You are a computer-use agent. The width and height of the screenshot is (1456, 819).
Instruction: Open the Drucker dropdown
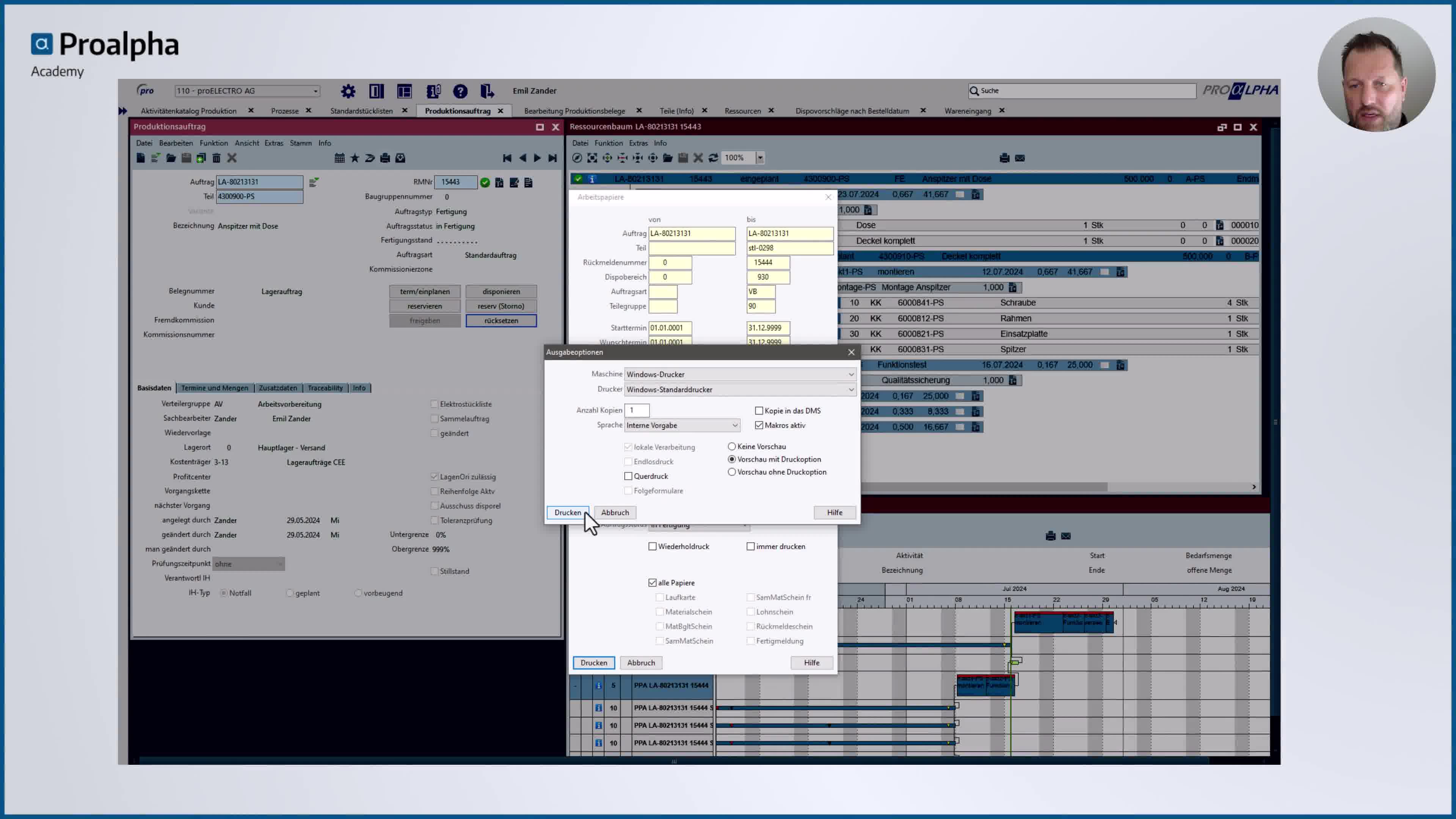point(740,389)
